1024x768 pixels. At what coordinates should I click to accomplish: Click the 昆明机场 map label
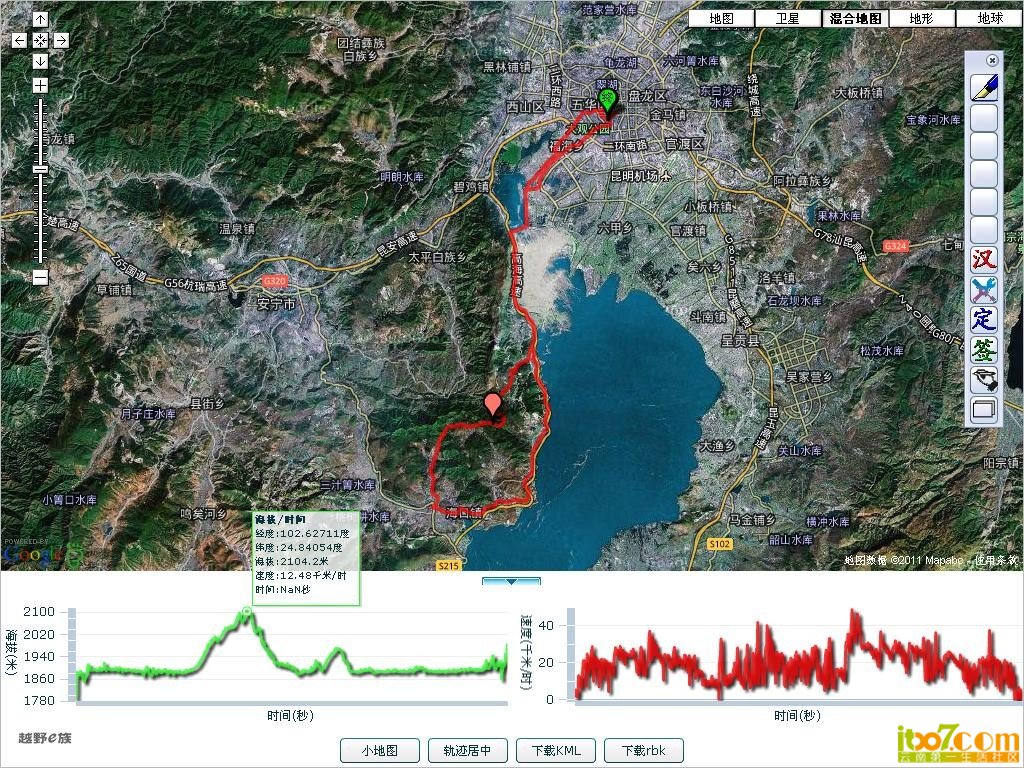coord(635,176)
